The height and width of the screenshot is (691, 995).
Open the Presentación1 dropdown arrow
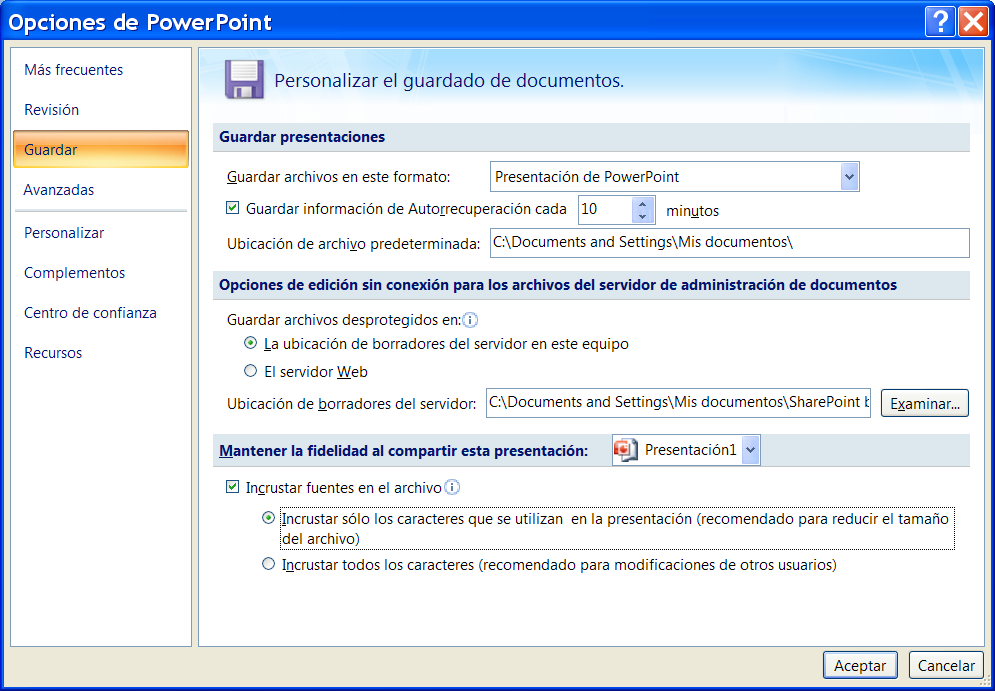(750, 450)
